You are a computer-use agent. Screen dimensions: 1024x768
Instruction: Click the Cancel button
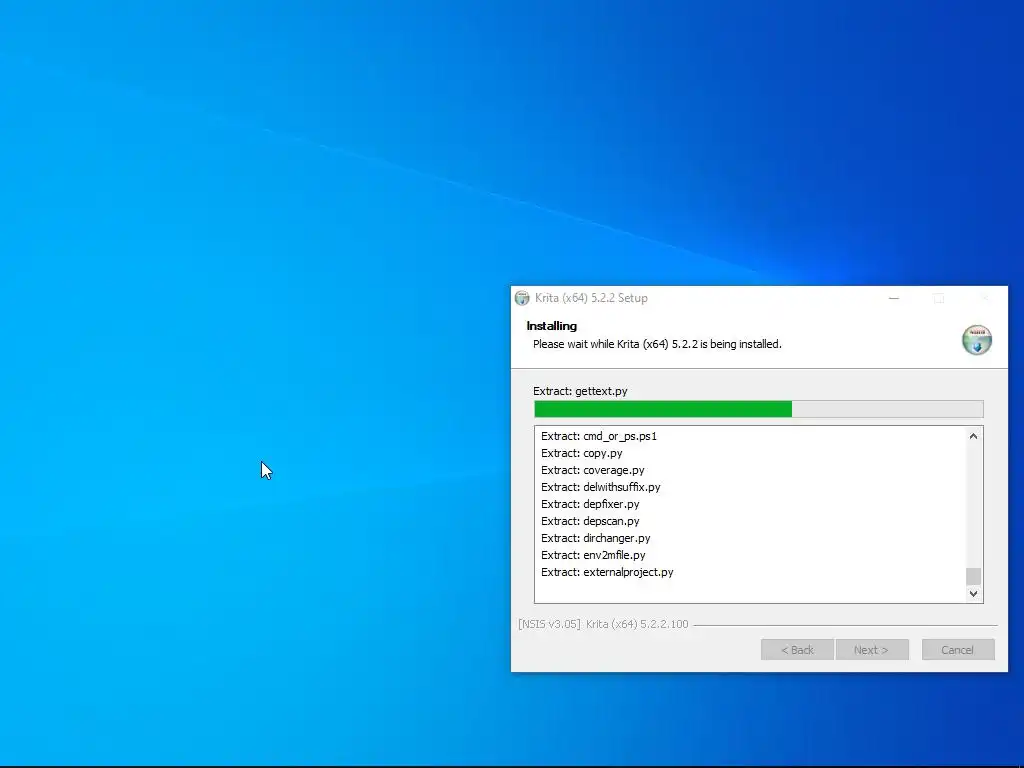click(x=958, y=650)
